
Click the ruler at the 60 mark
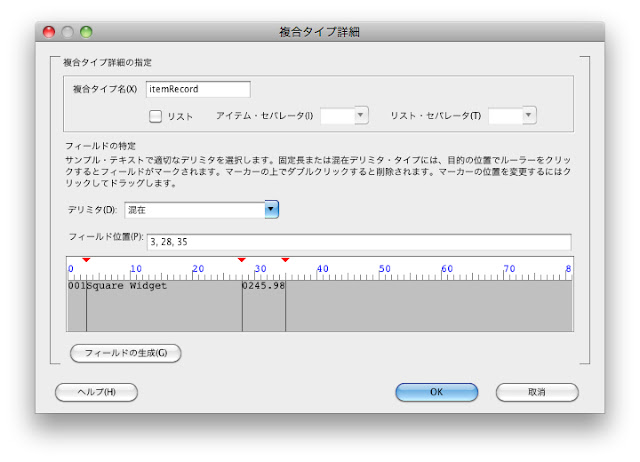coord(447,269)
